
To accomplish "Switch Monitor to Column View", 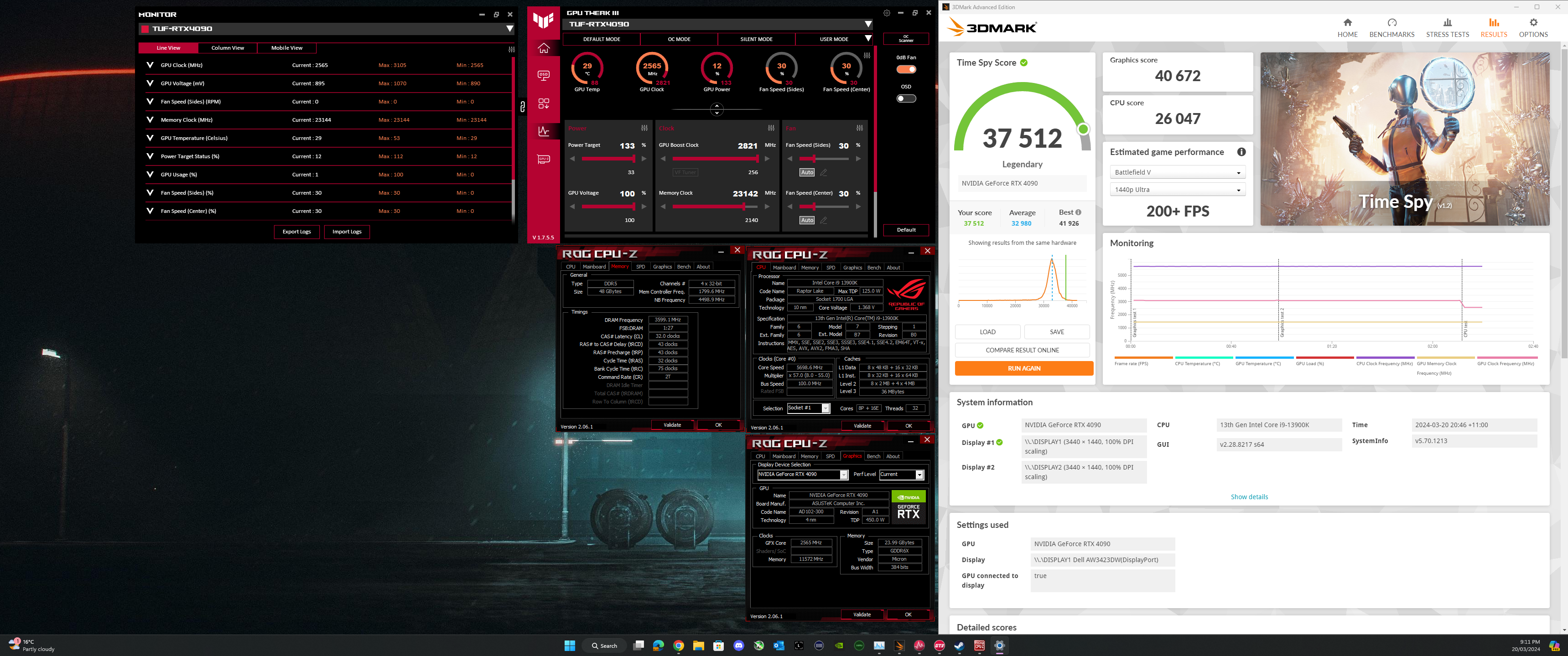I will pyautogui.click(x=228, y=48).
